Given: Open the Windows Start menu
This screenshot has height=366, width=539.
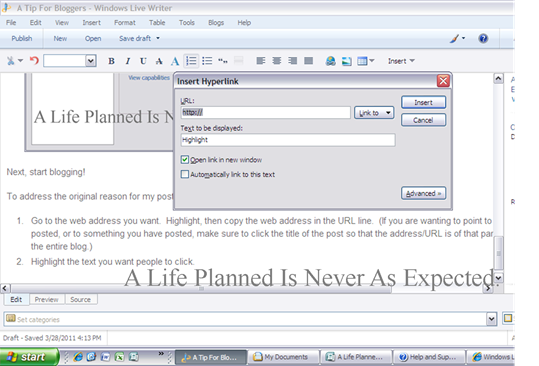Looking at the screenshot, I should pos(29,357).
